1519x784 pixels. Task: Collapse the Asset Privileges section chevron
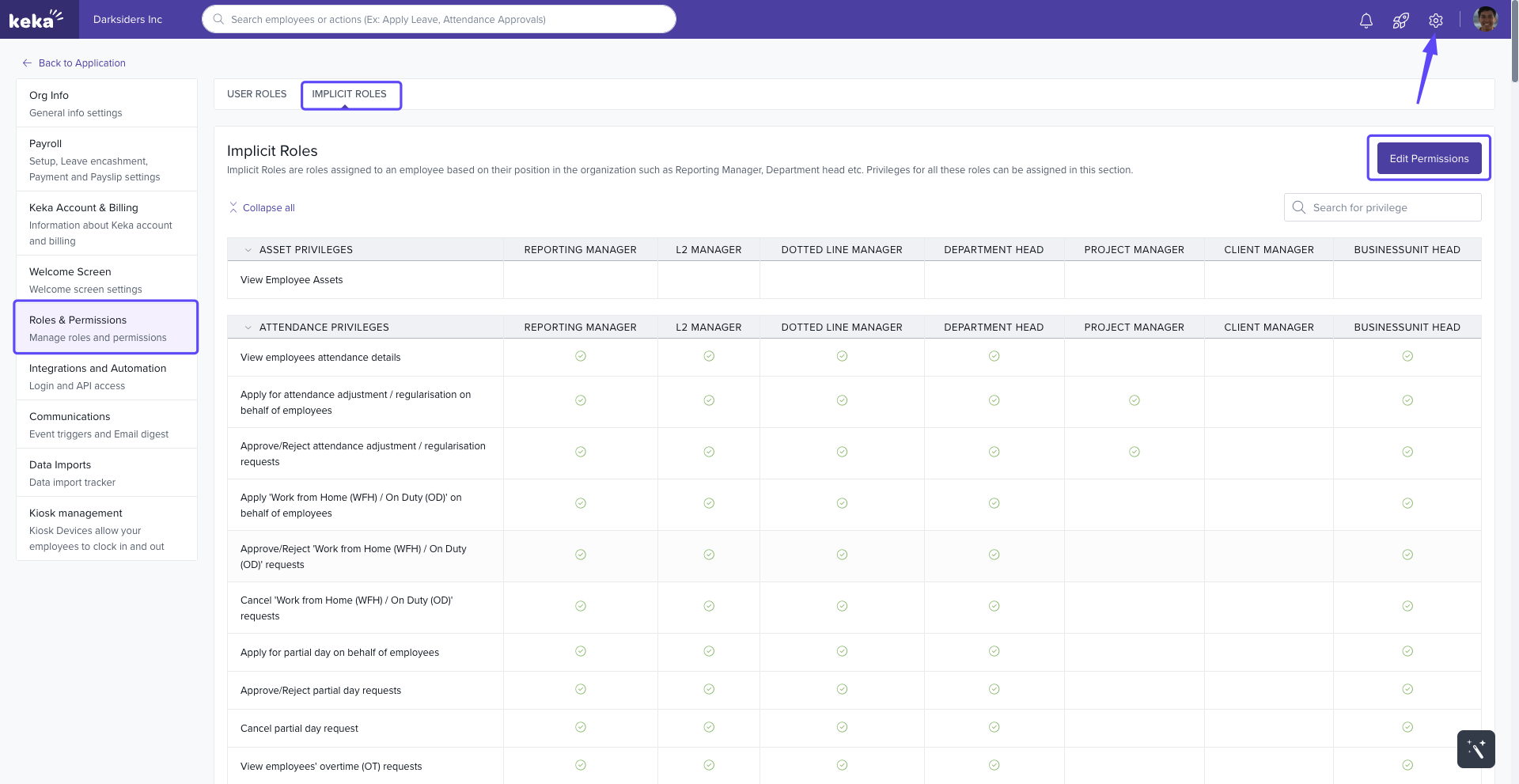pyautogui.click(x=248, y=250)
